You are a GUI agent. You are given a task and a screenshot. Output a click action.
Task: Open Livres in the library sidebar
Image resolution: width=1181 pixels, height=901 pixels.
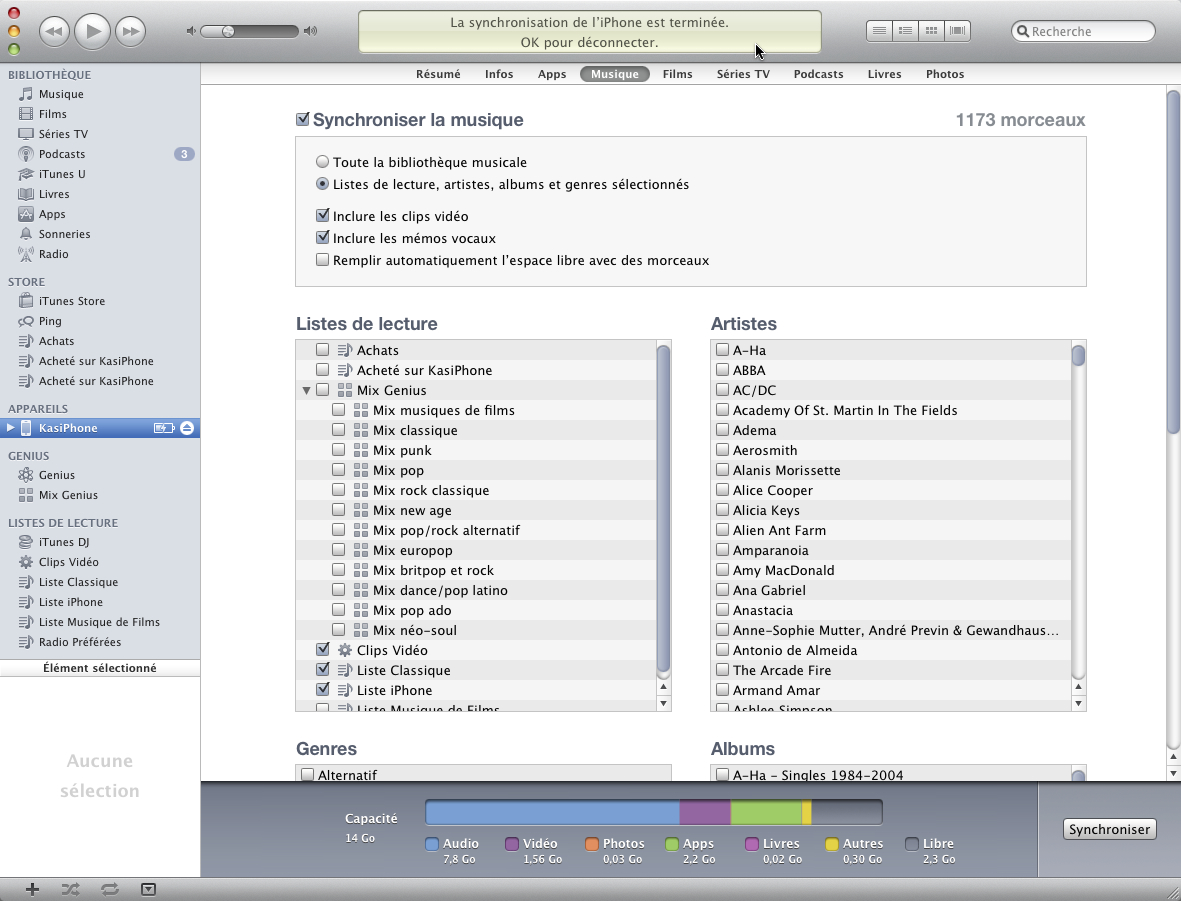click(x=54, y=194)
